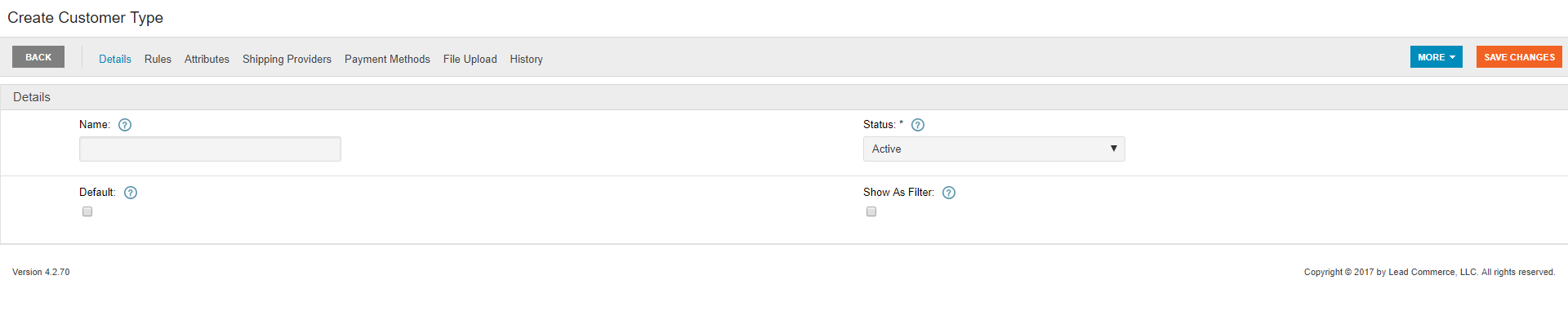Focus the Name text field

point(210,149)
